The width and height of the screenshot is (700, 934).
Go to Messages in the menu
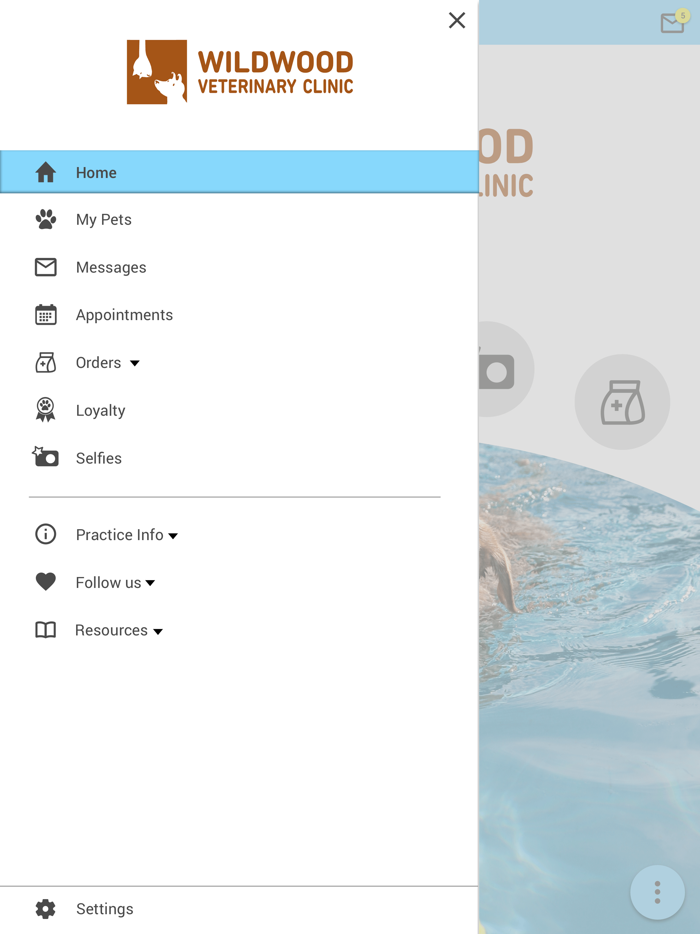pyautogui.click(x=239, y=267)
